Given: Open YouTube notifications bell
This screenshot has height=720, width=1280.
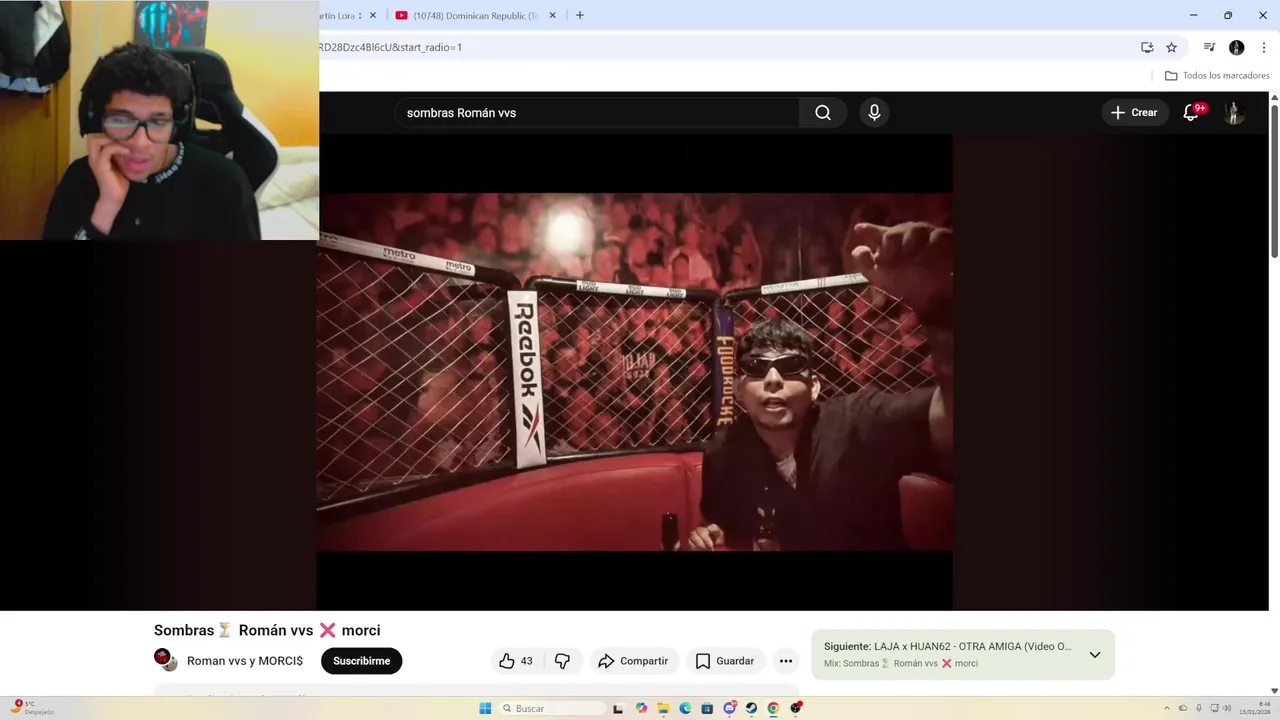Looking at the screenshot, I should pos(1191,113).
